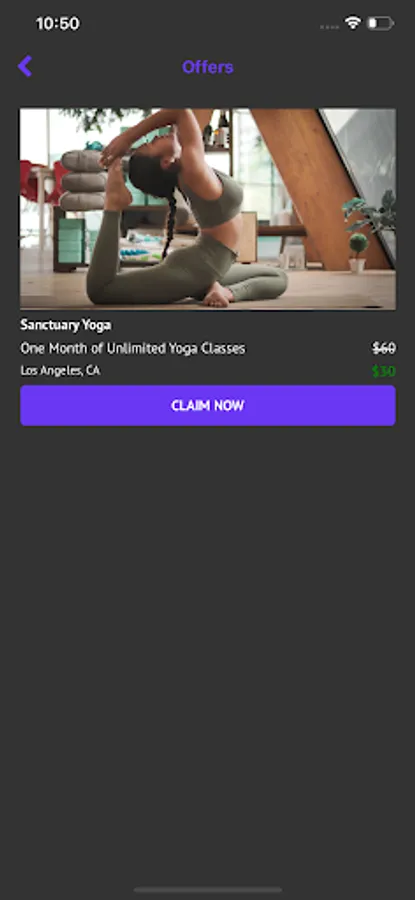Tap the cellular signal dots icon
Image resolution: width=415 pixels, height=900 pixels.
tap(329, 26)
